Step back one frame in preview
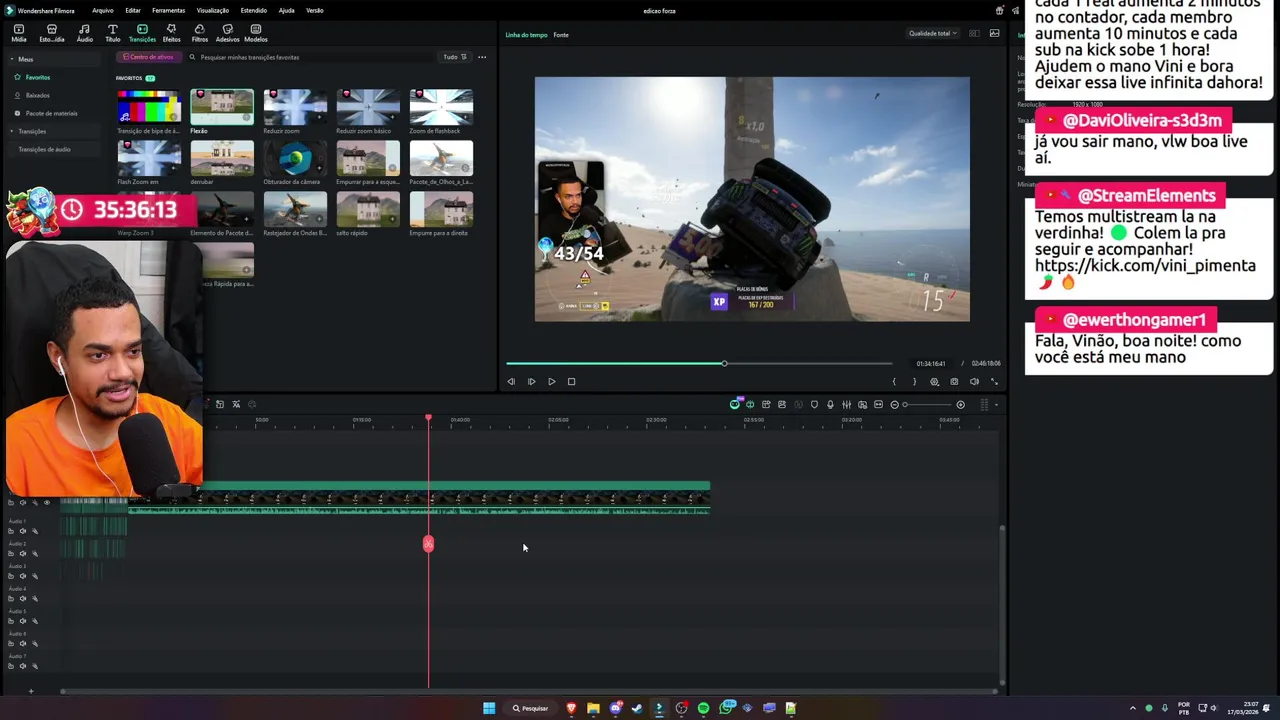Image resolution: width=1280 pixels, height=720 pixels. [511, 381]
